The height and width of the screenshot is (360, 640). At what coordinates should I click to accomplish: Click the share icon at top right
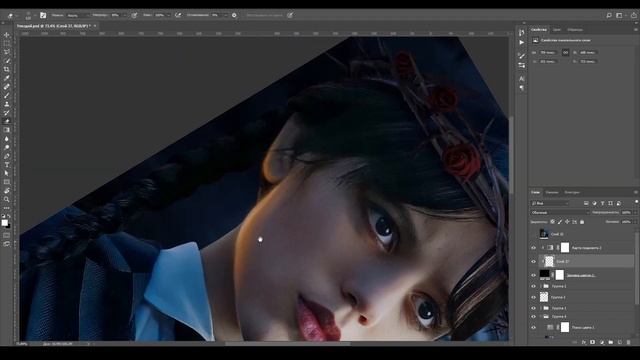pos(633,15)
